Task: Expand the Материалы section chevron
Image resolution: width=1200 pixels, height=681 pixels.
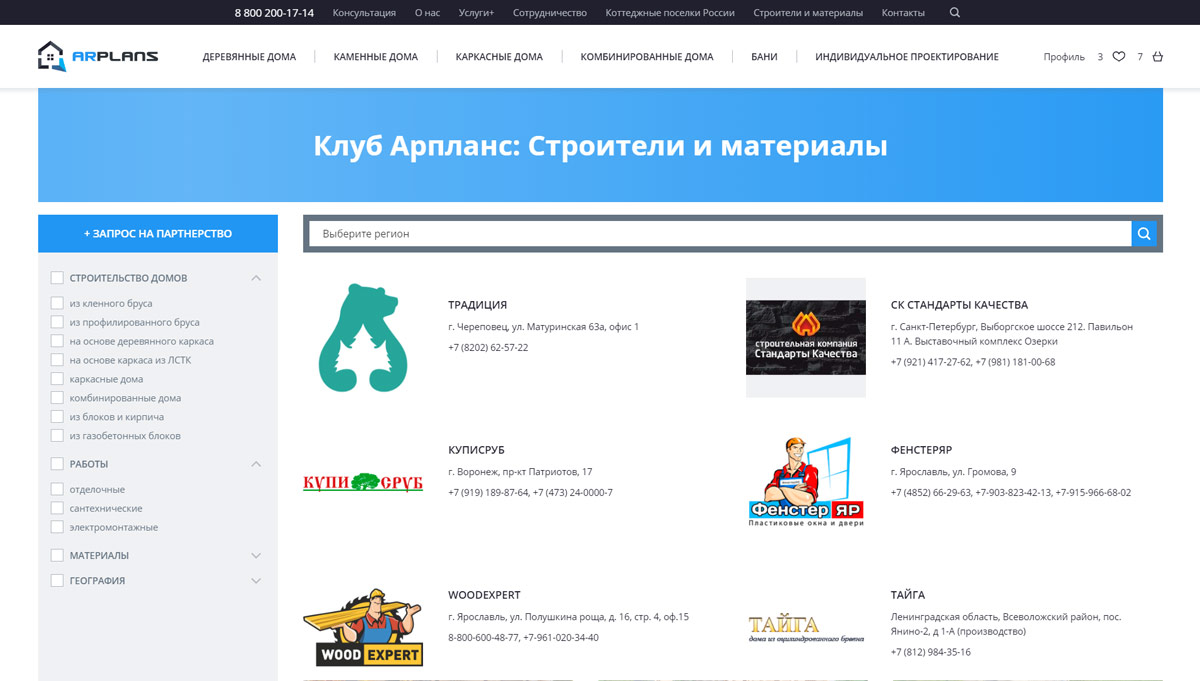Action: pos(256,555)
